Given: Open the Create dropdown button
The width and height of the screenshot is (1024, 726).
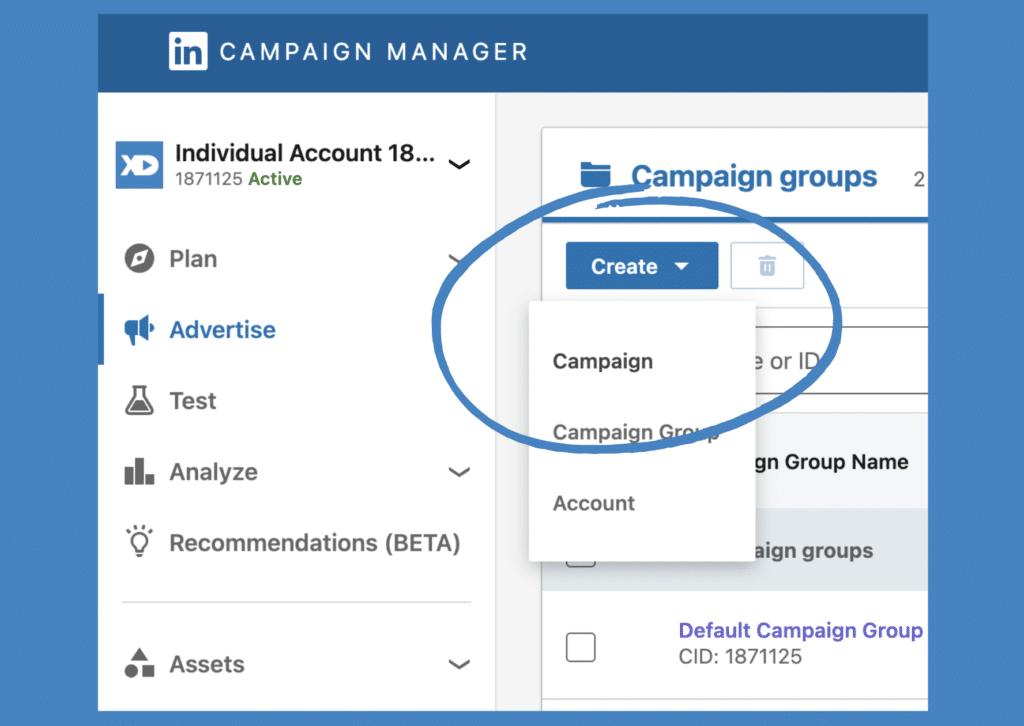Looking at the screenshot, I should click(x=641, y=266).
